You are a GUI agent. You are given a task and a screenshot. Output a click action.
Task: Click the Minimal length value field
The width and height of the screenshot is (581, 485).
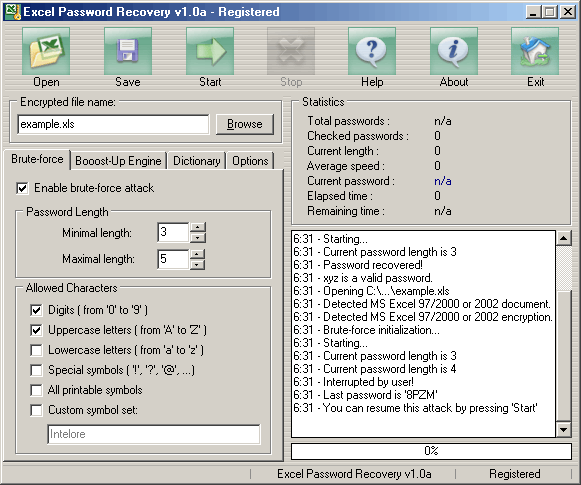click(x=173, y=233)
